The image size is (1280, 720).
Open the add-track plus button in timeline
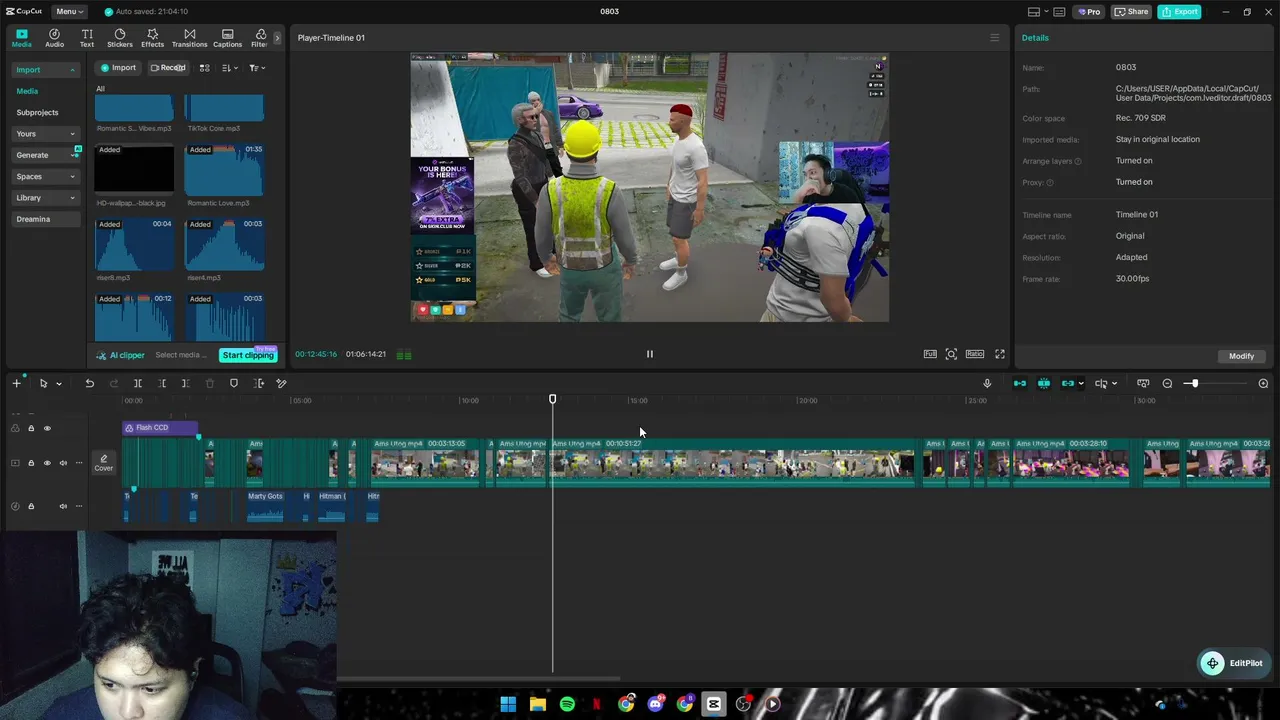point(16,383)
